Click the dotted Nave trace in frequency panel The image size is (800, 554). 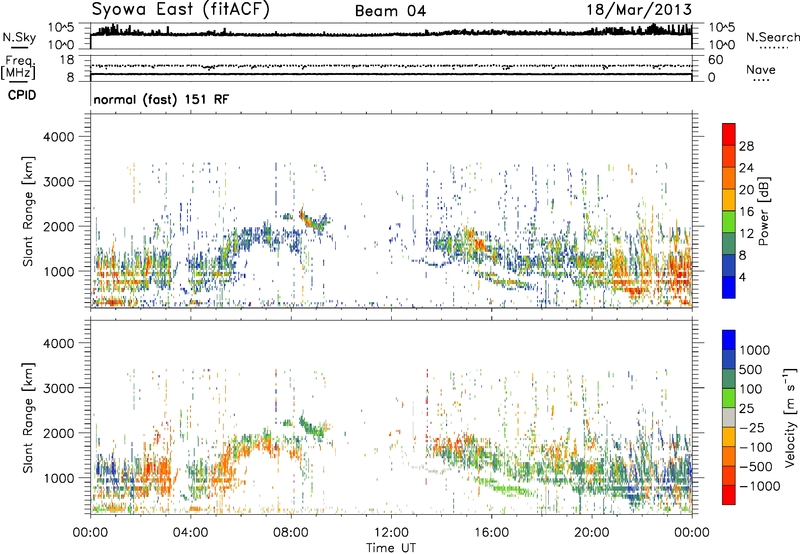[x=391, y=66]
